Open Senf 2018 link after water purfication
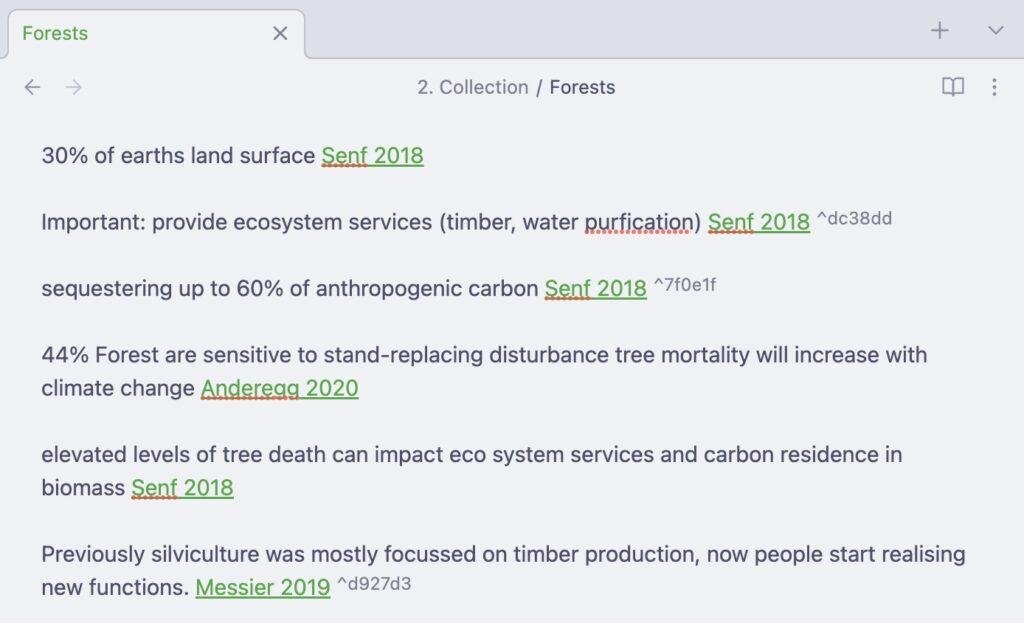This screenshot has height=623, width=1024. point(758,222)
